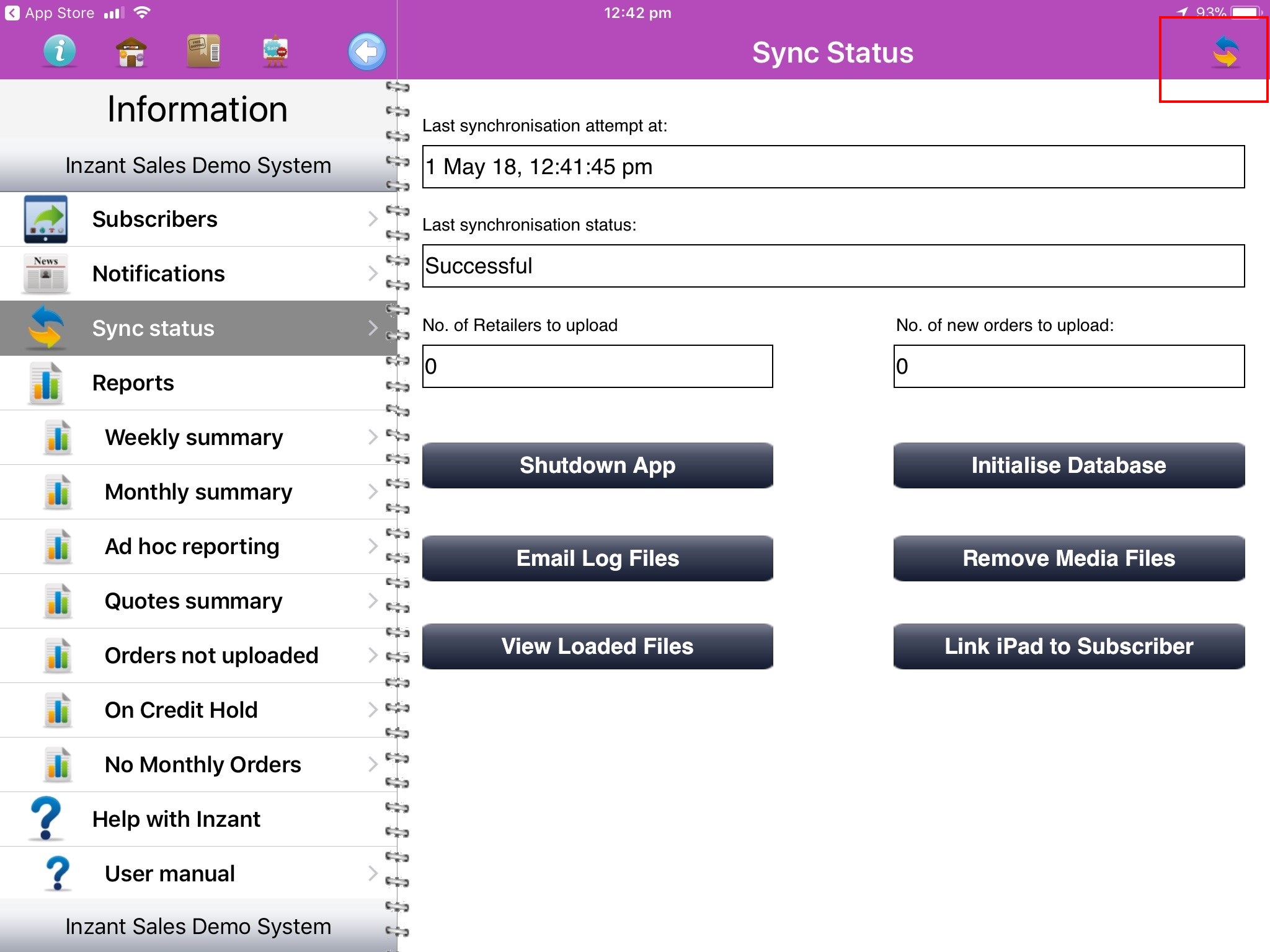Open Orders not uploaded report
The image size is (1270, 952).
coord(211,656)
